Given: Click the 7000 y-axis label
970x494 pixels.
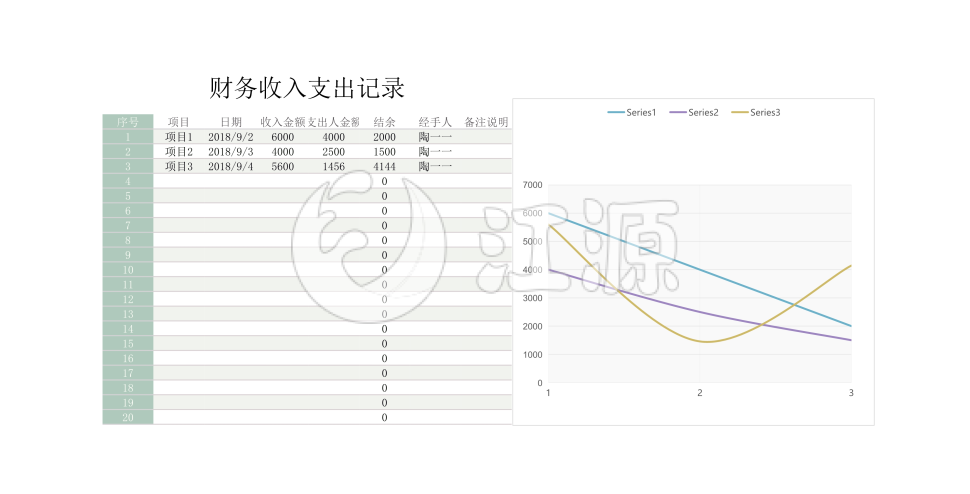Looking at the screenshot, I should click(x=533, y=185).
